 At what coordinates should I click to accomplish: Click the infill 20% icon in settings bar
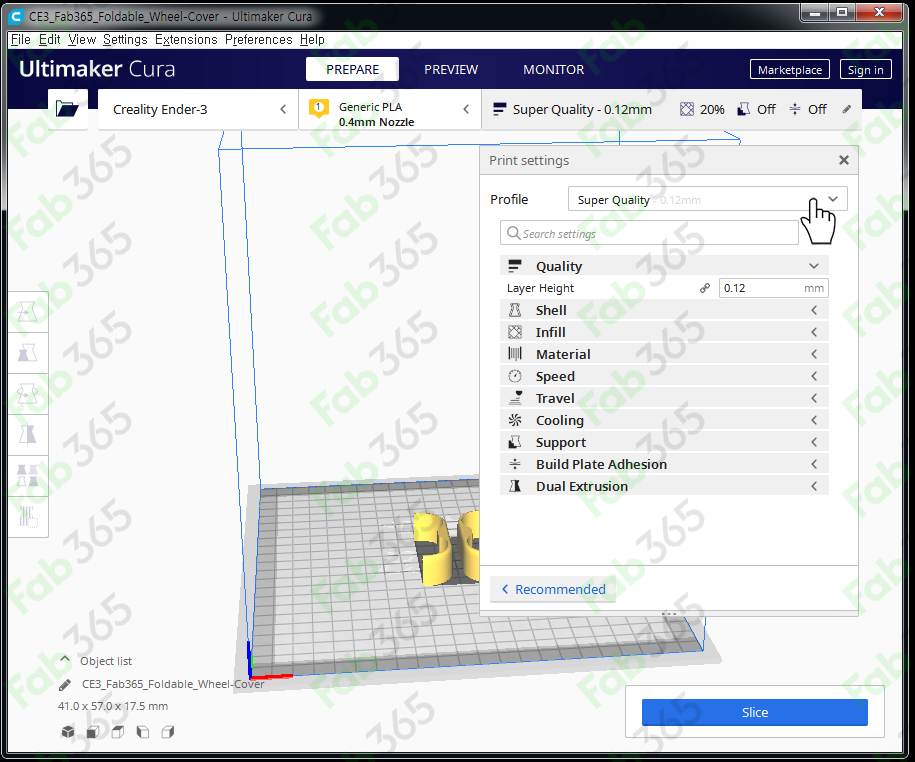point(687,109)
